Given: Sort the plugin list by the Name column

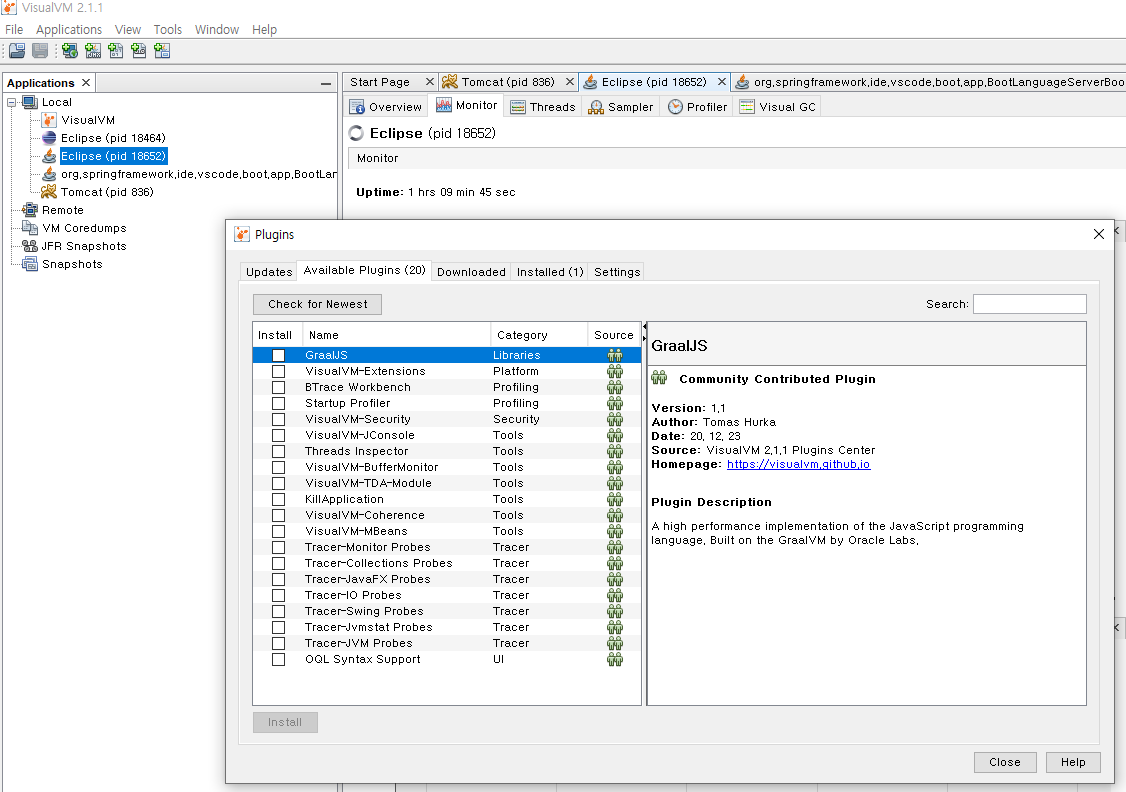Looking at the screenshot, I should click(396, 335).
